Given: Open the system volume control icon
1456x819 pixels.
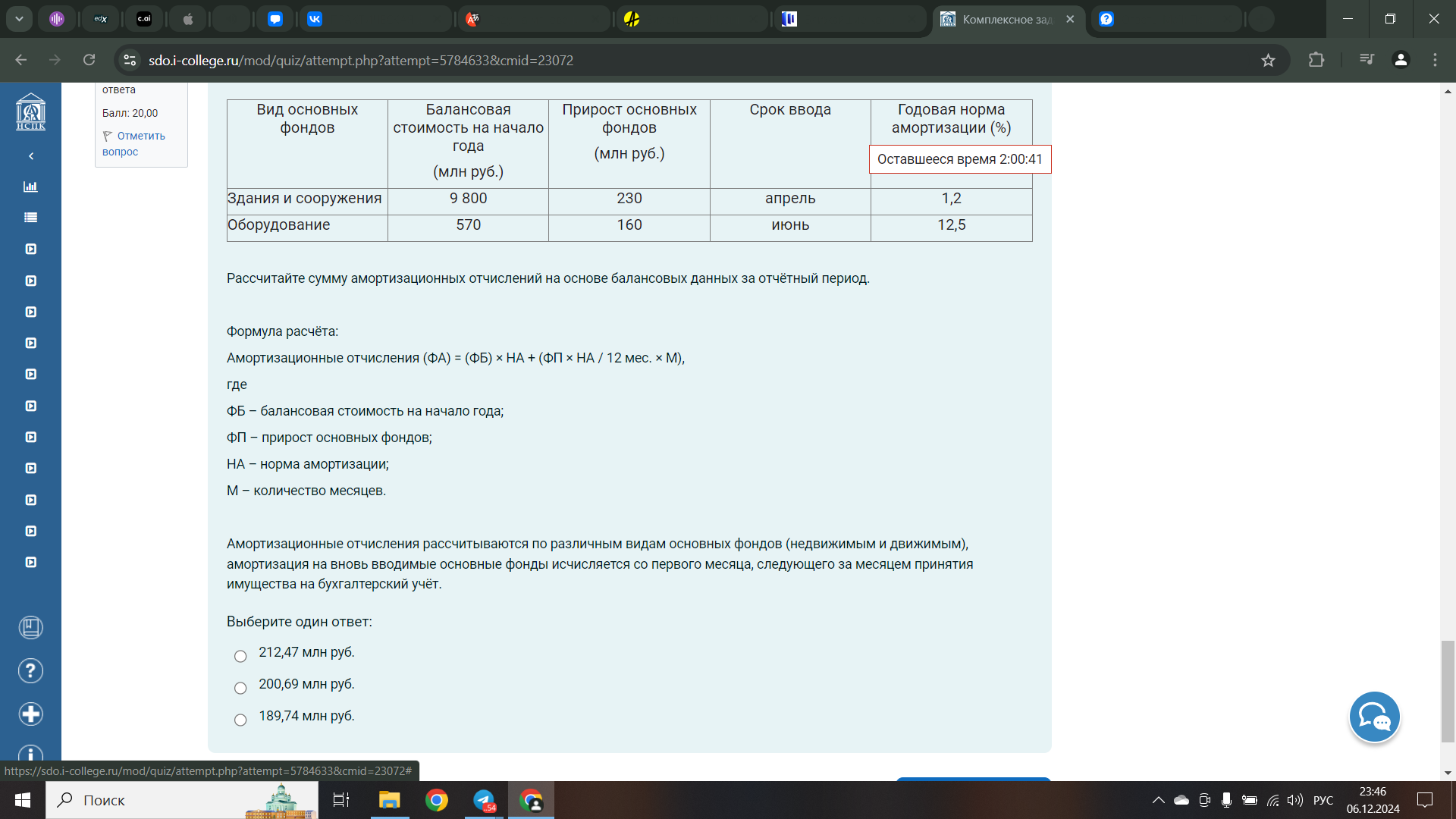Looking at the screenshot, I should point(1295,800).
